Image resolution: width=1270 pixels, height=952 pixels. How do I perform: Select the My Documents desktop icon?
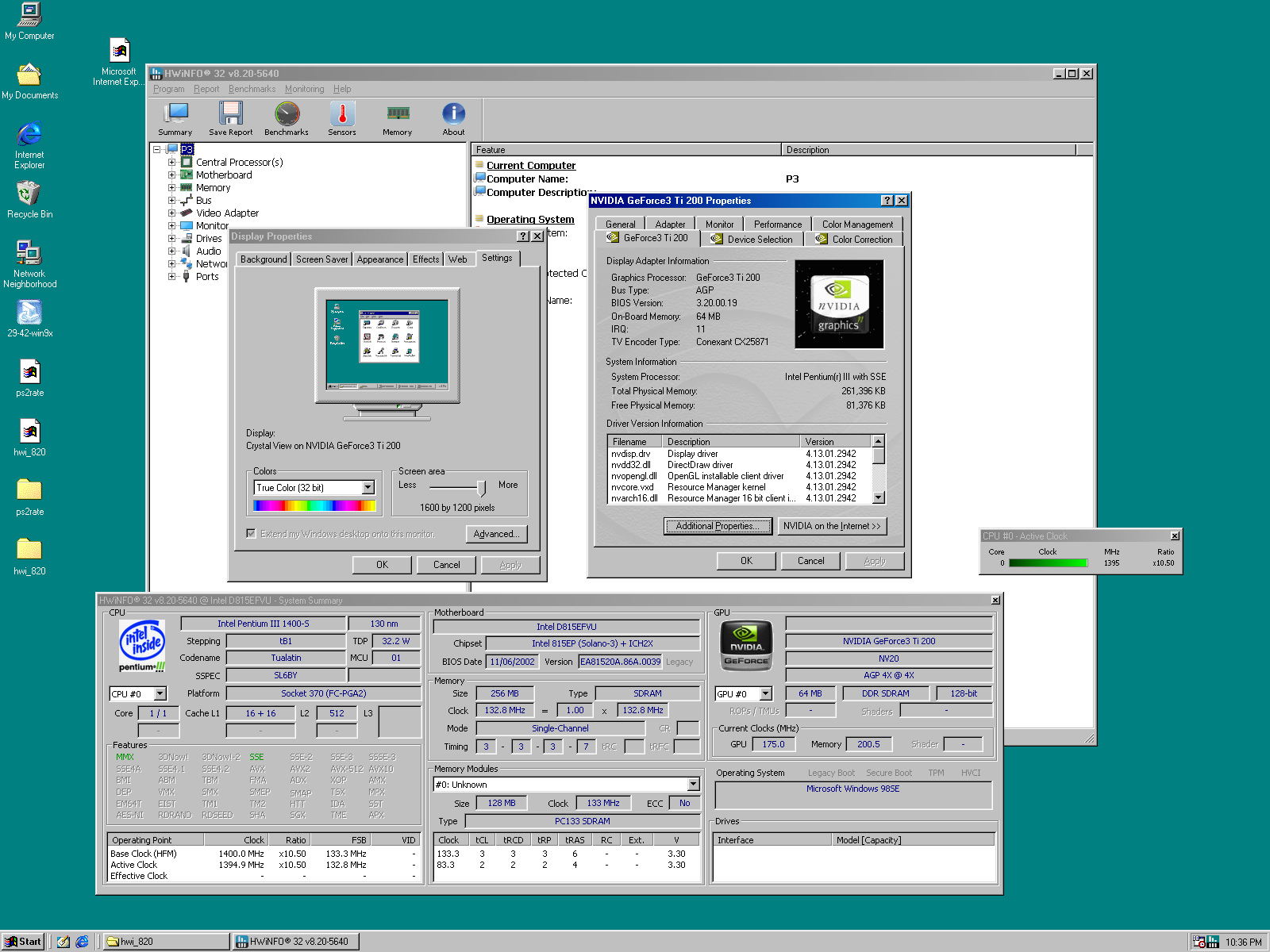(x=29, y=81)
